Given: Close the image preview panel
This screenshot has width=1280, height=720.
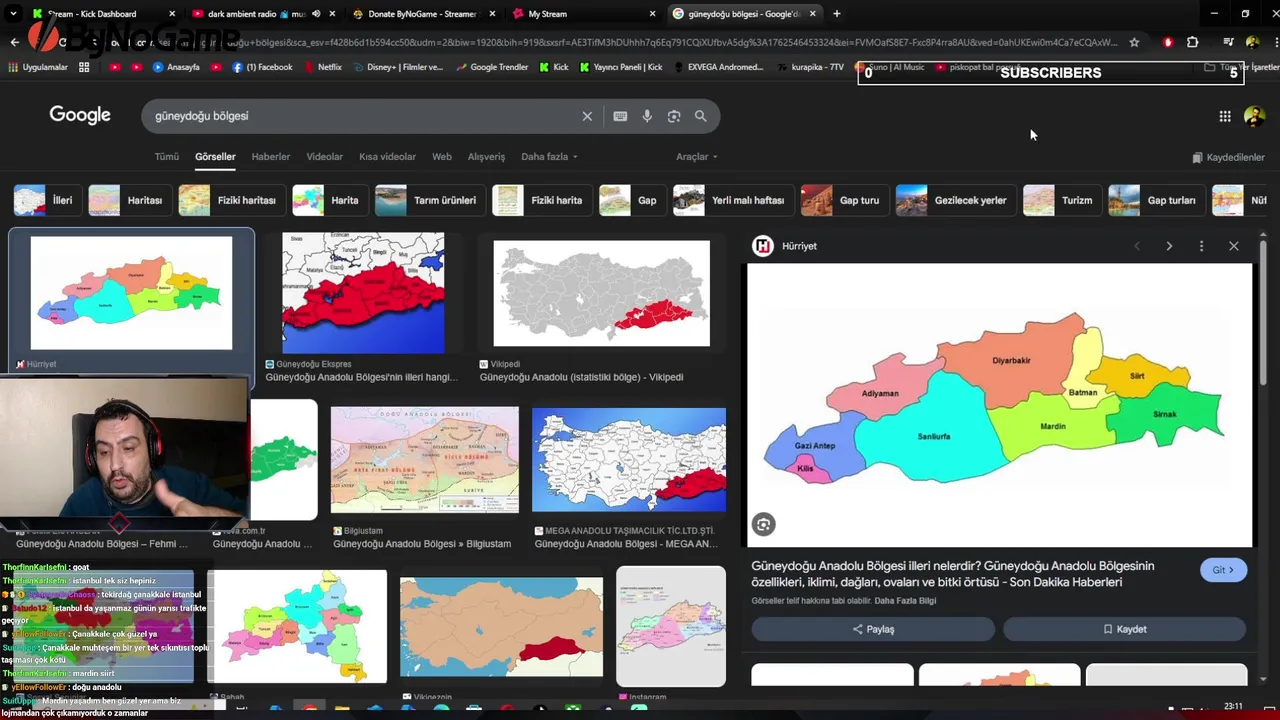Looking at the screenshot, I should pyautogui.click(x=1234, y=246).
